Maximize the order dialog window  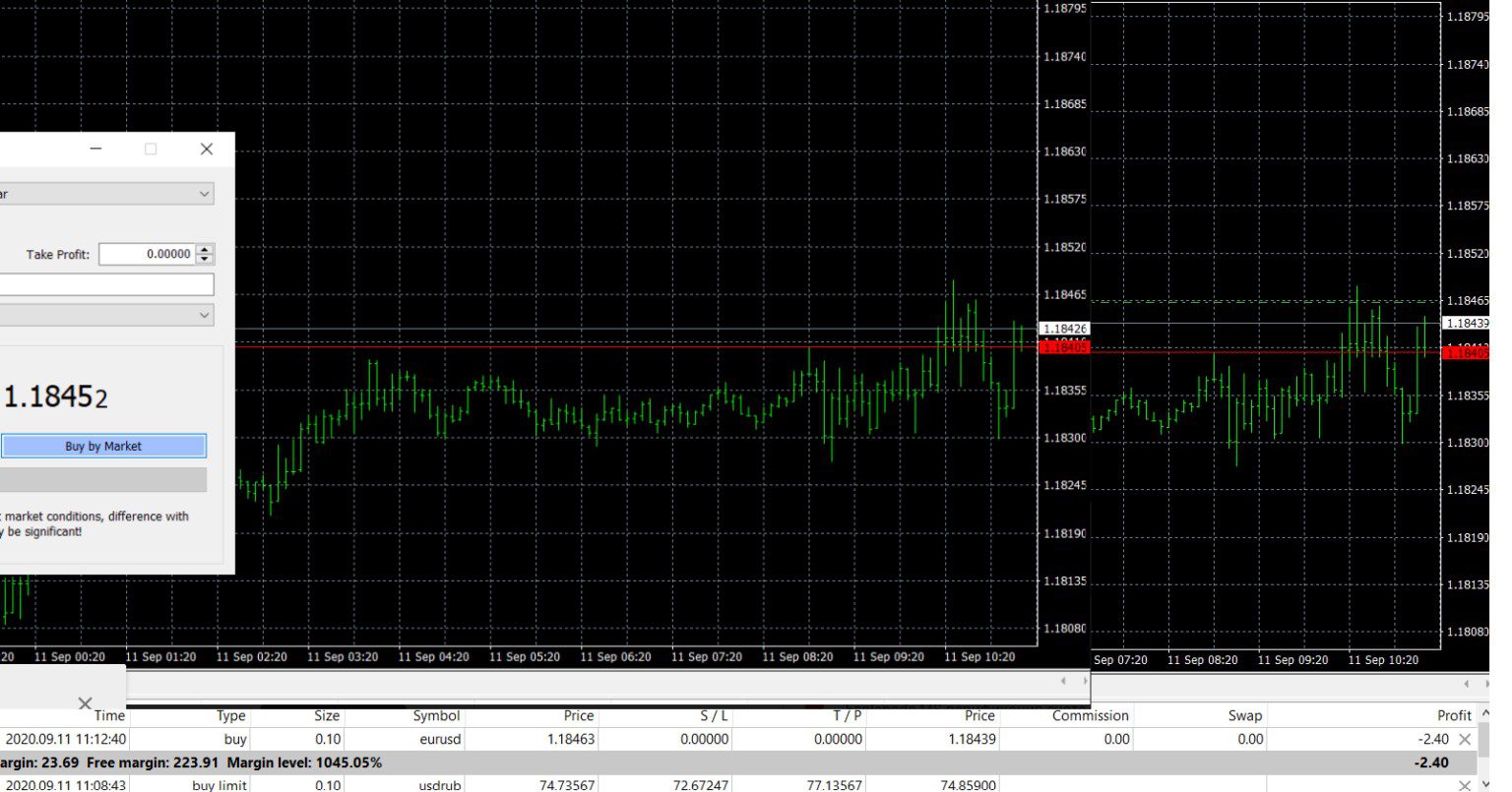click(x=151, y=149)
